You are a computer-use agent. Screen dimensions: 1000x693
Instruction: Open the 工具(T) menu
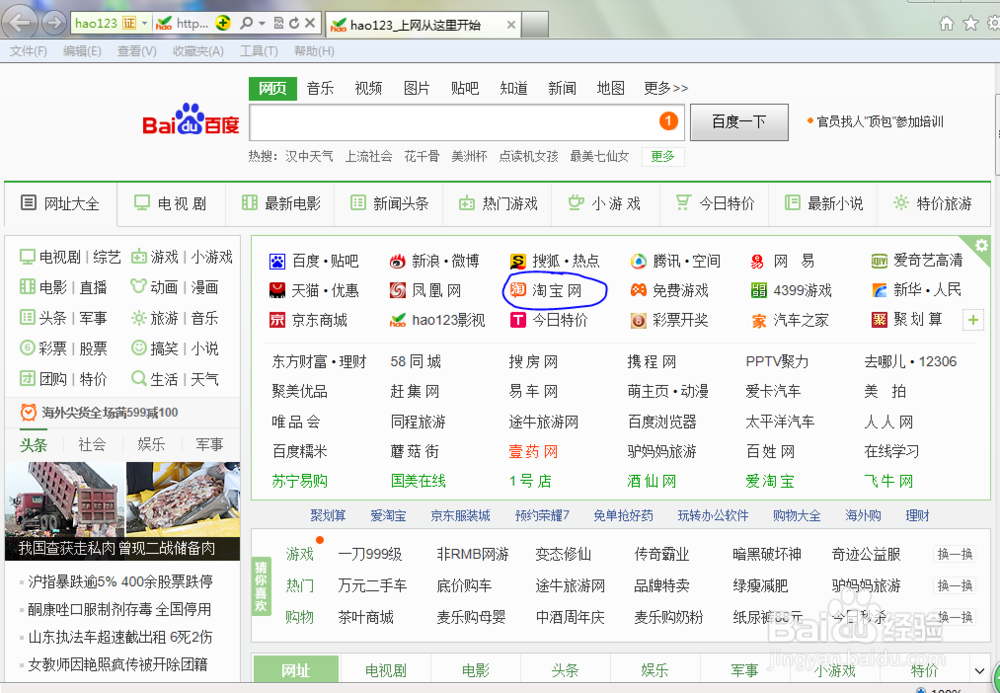click(259, 51)
